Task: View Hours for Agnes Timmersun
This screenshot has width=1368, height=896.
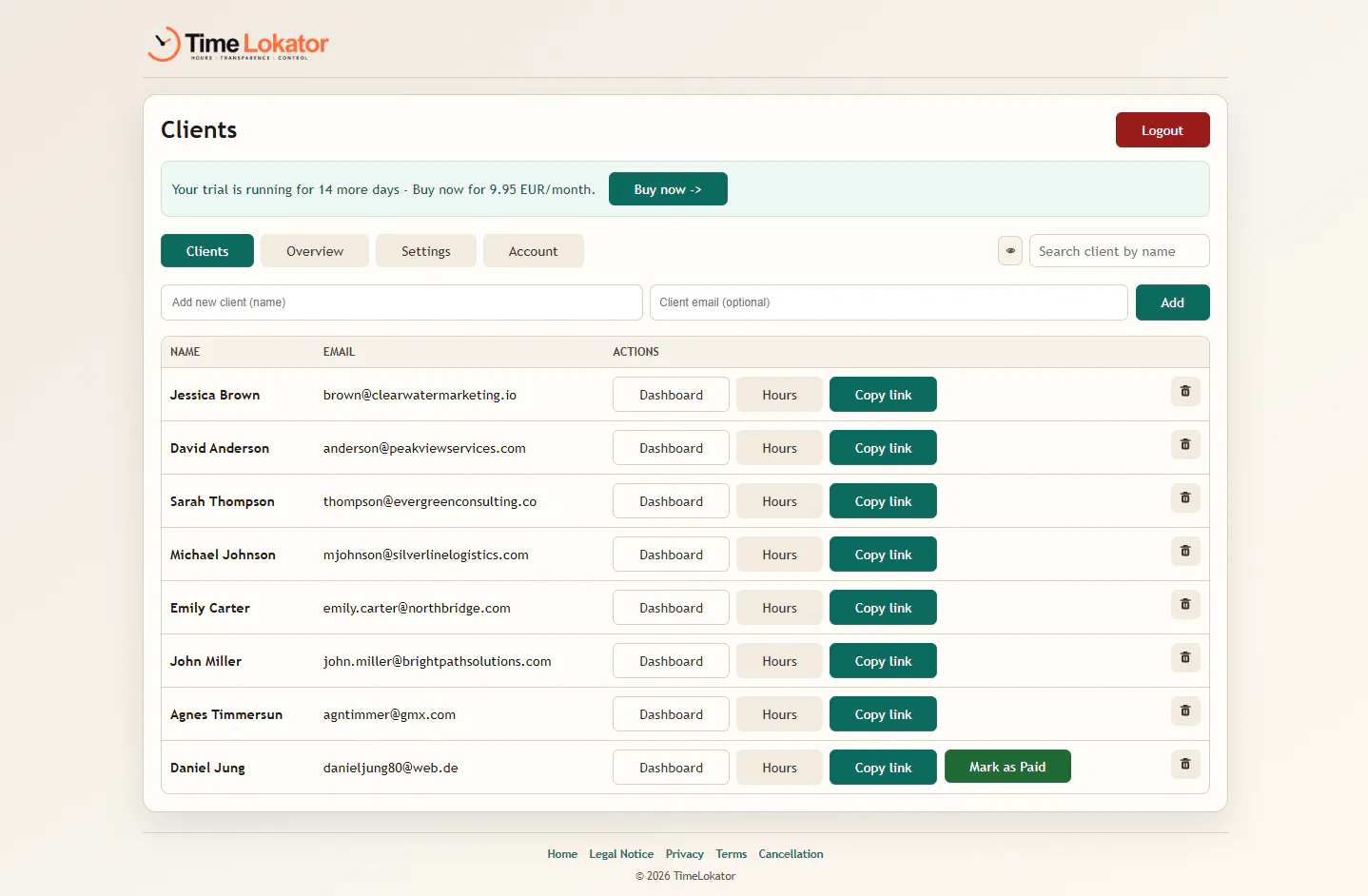Action: [x=779, y=714]
